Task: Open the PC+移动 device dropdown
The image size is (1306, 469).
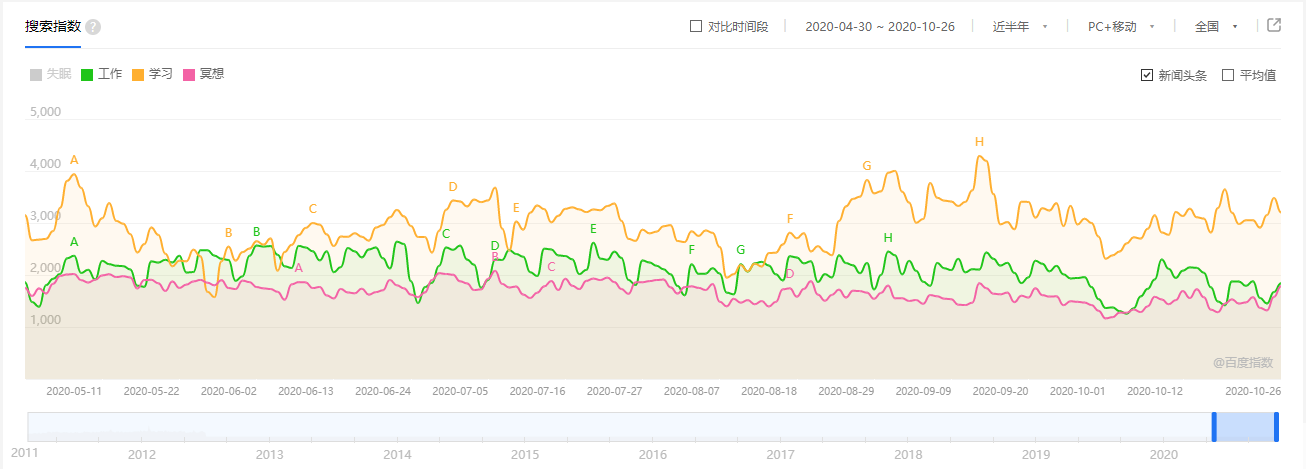Action: (1121, 27)
